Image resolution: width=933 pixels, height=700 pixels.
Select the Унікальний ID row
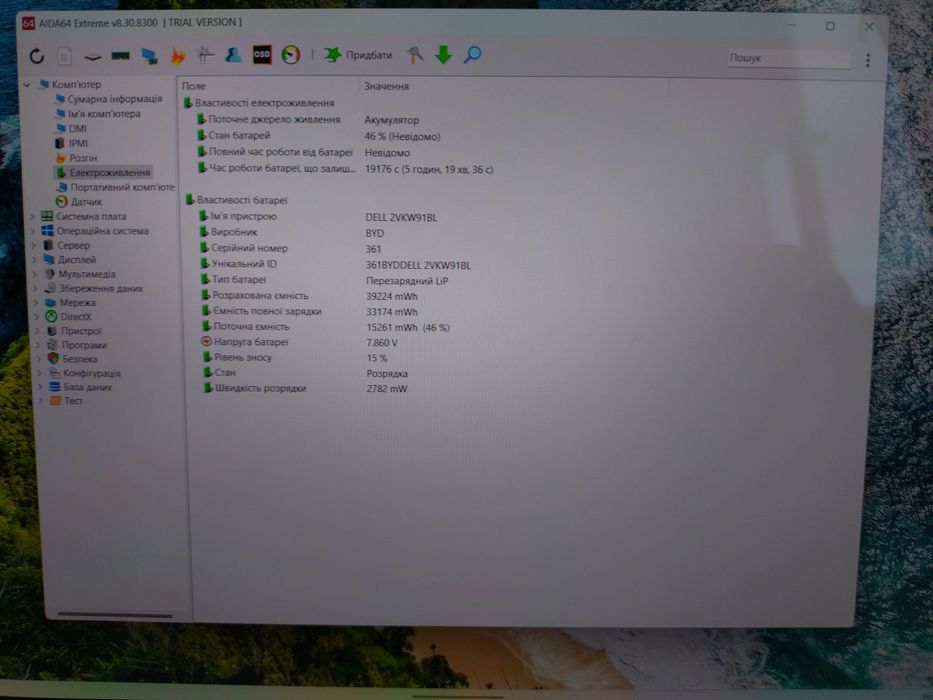coord(335,265)
